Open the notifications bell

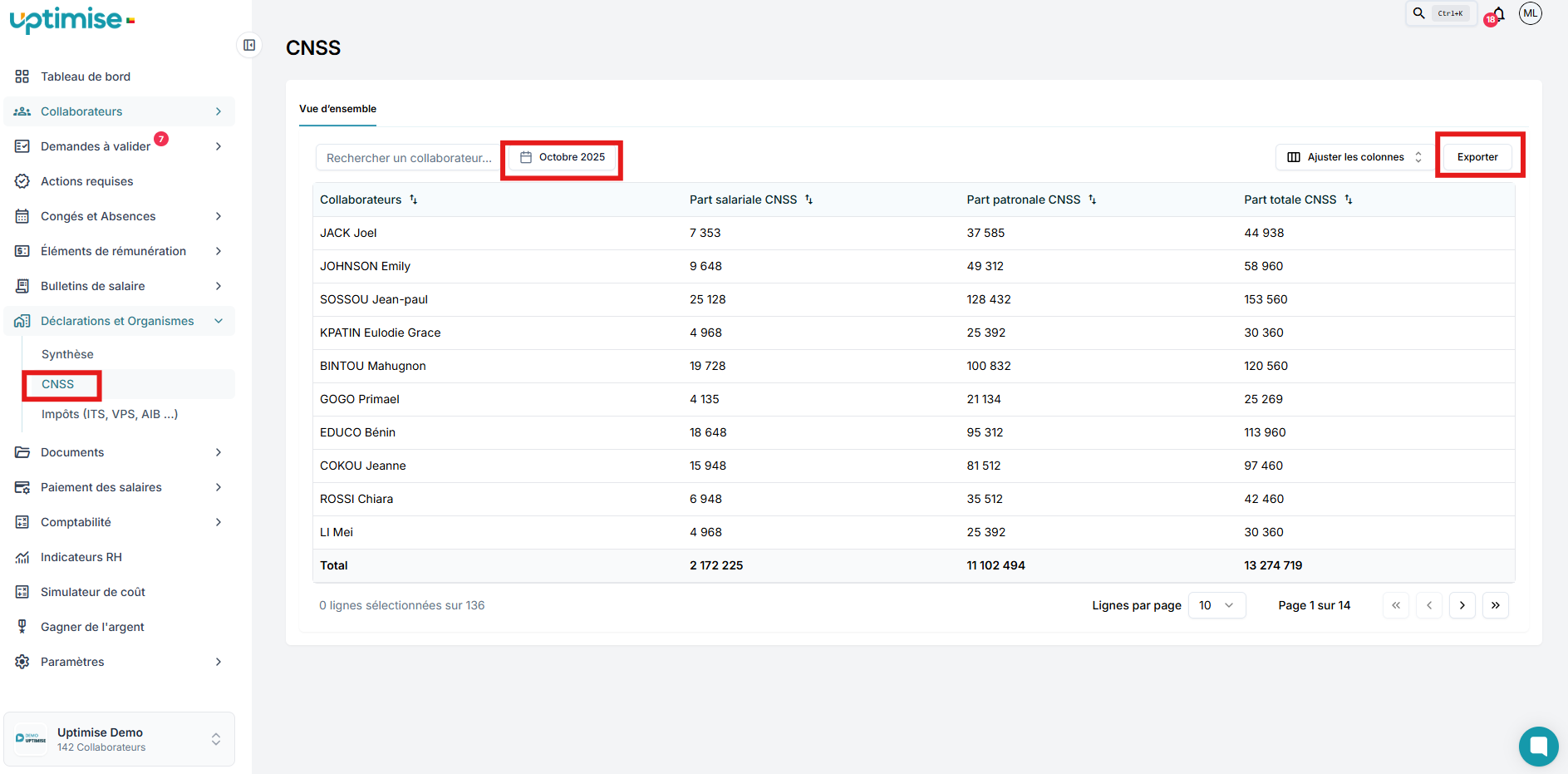pyautogui.click(x=1498, y=14)
